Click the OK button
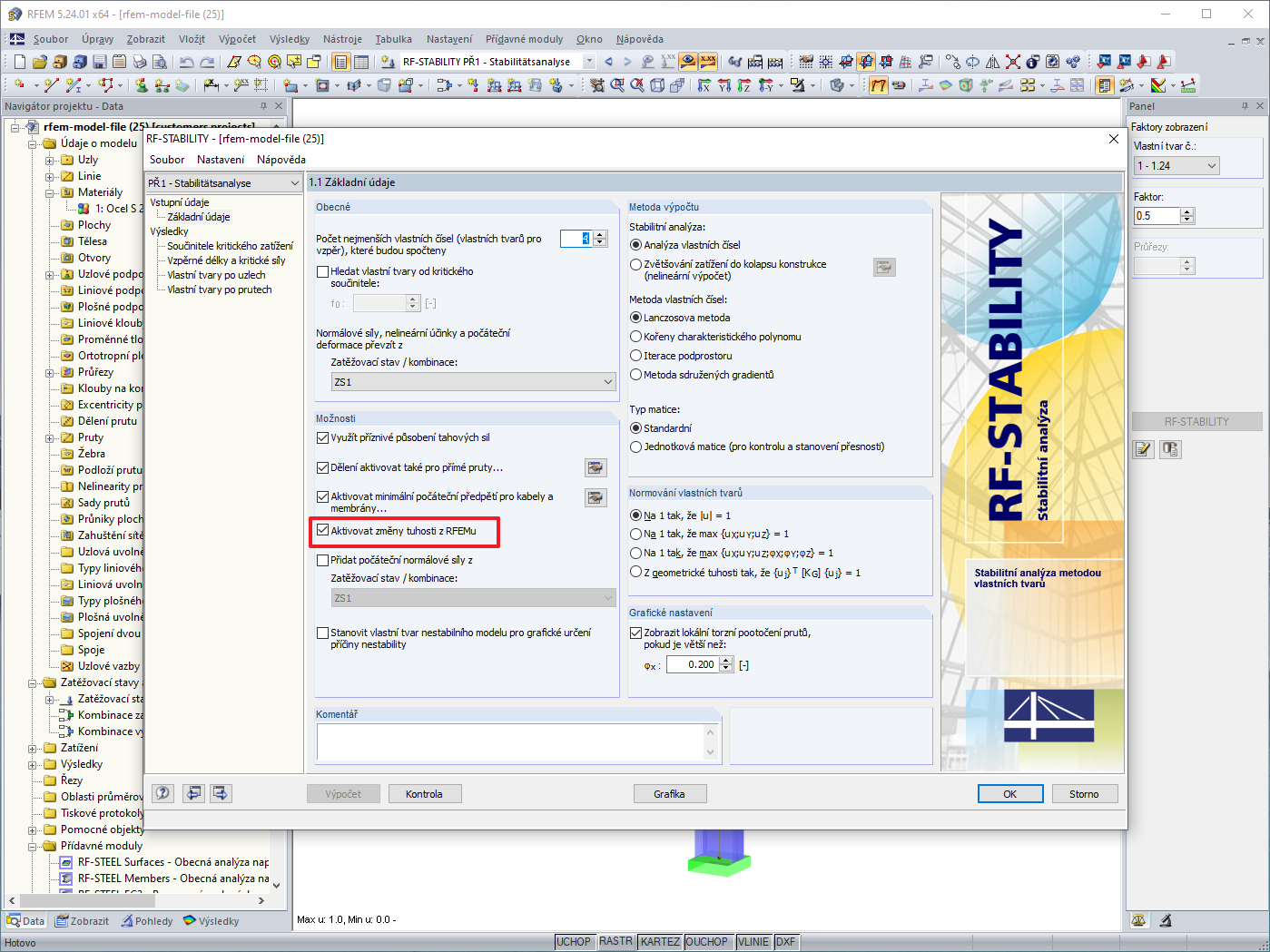The height and width of the screenshot is (952, 1270). 1010,794
